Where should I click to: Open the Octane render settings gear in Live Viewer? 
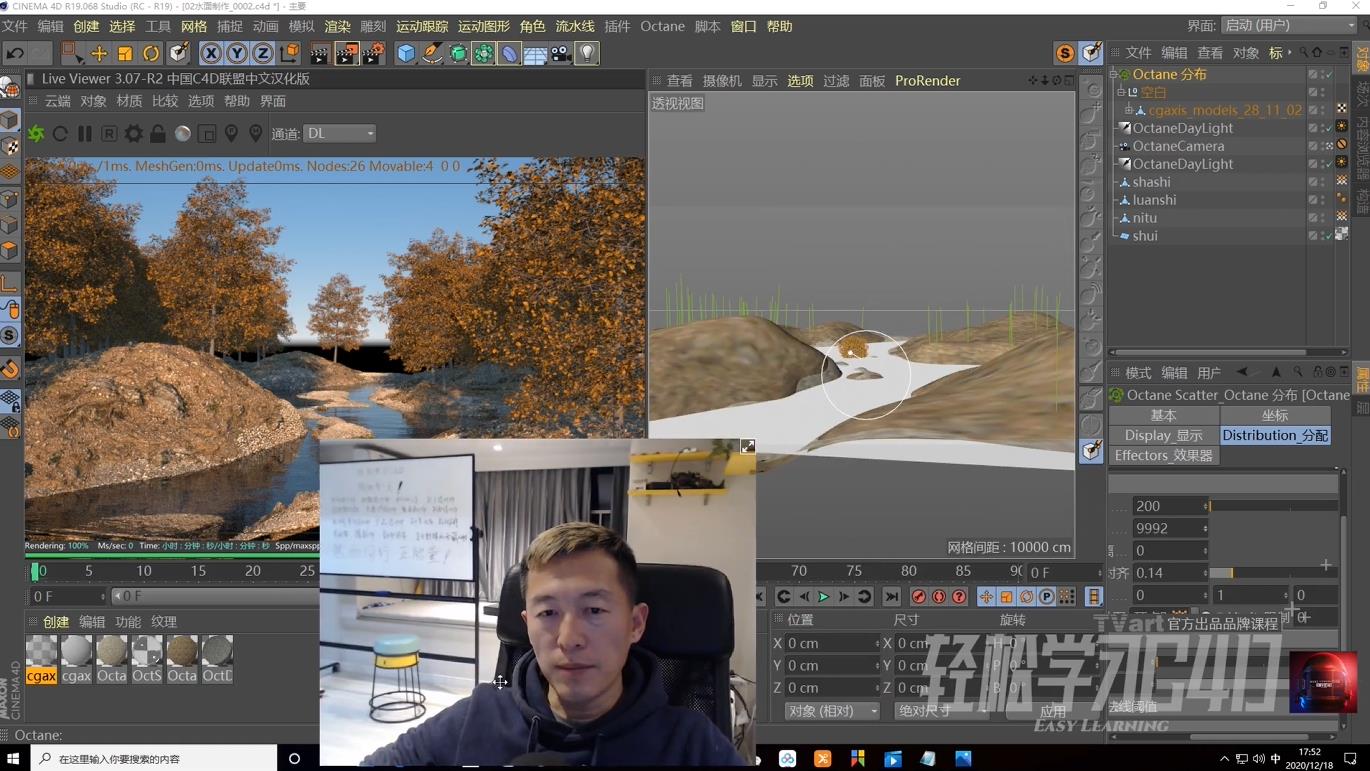(x=133, y=133)
